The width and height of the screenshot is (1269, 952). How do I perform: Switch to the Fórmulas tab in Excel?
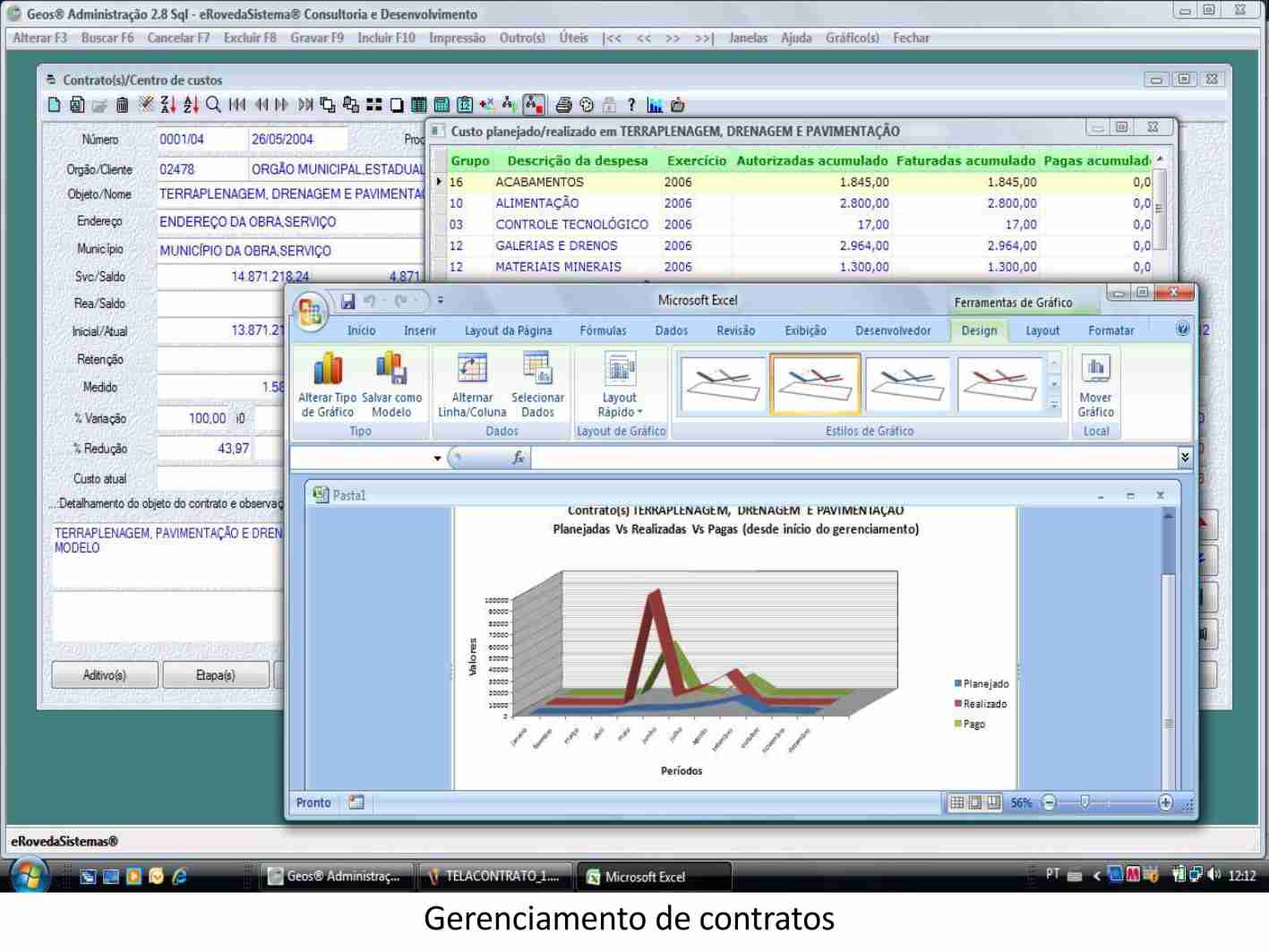click(603, 330)
